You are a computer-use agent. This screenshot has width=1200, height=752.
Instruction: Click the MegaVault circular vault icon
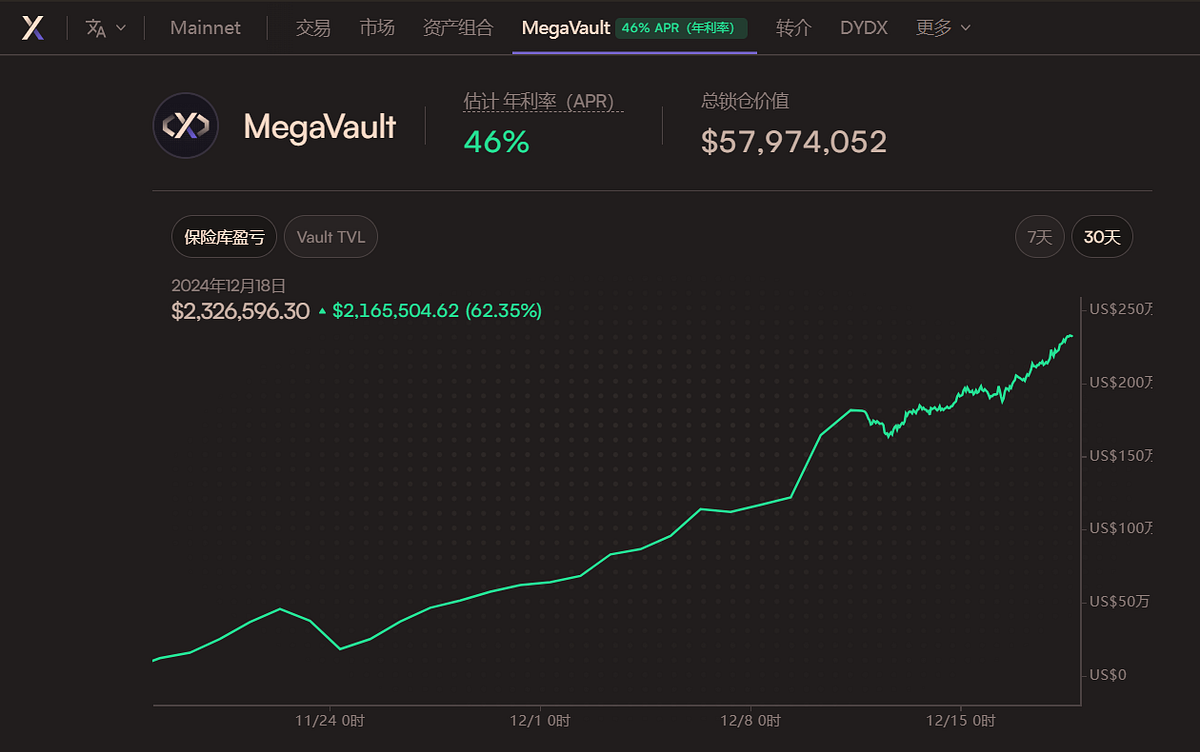click(186, 126)
